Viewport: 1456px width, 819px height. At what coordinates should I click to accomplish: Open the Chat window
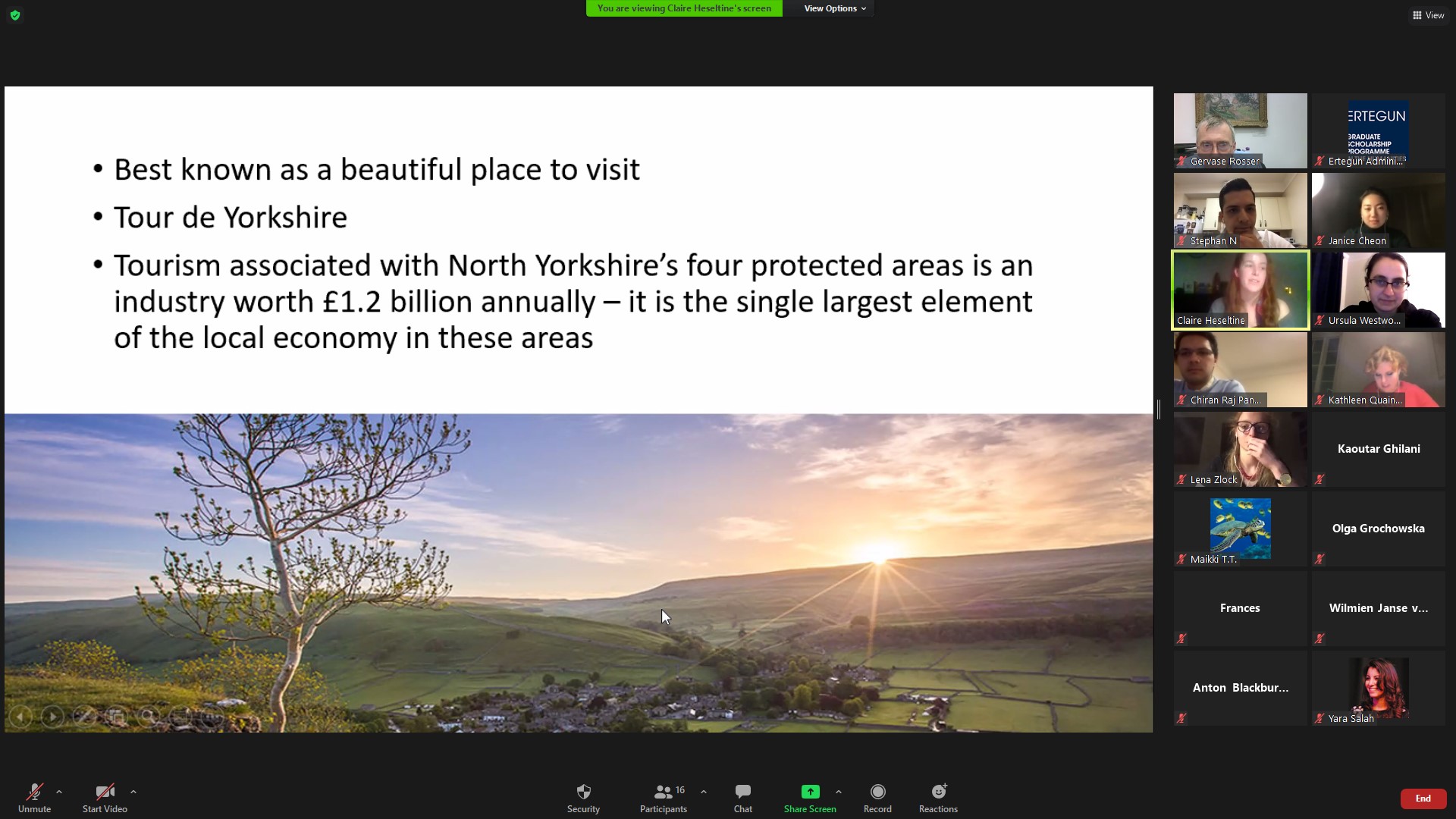742,799
